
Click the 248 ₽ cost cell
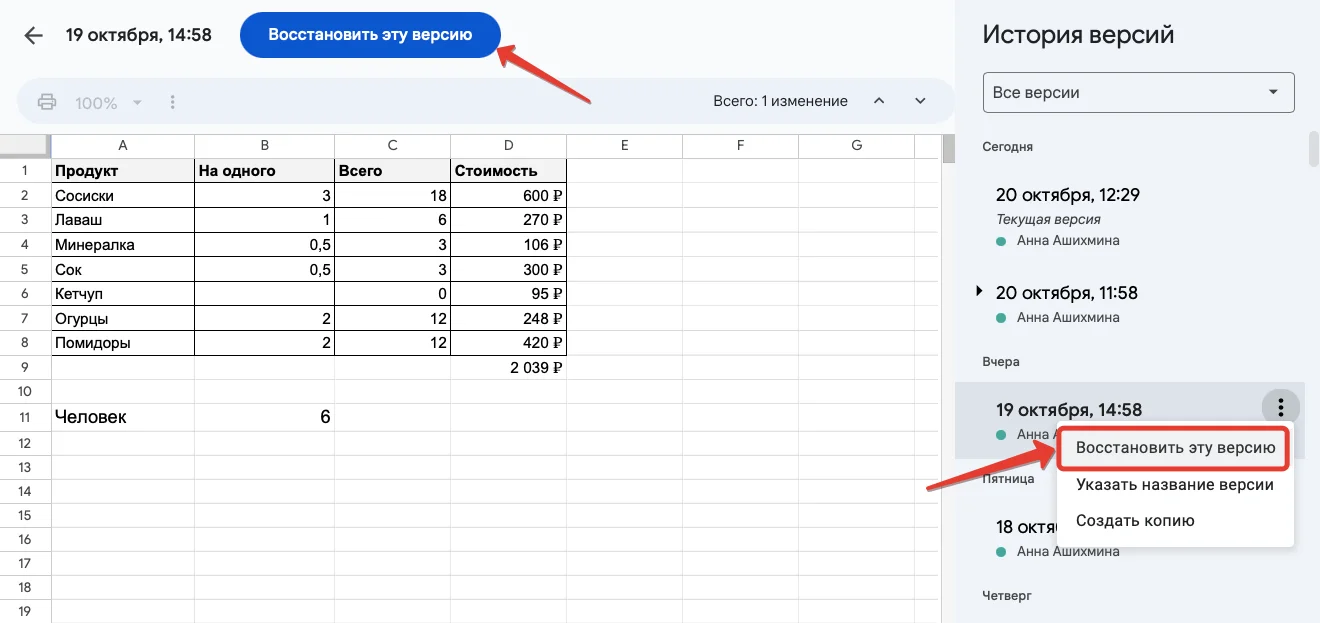508,318
